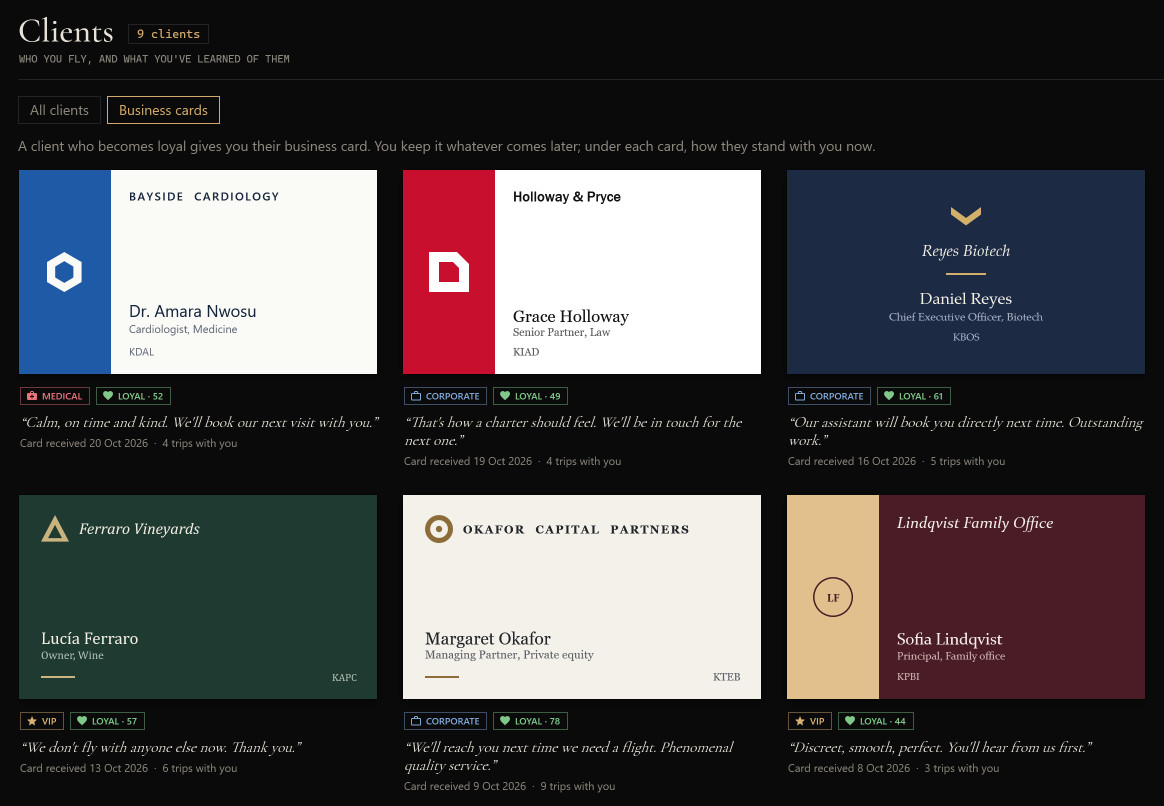Click the CORPORATE tag under Margaret Okafor's card
1164x806 pixels.
(x=445, y=721)
